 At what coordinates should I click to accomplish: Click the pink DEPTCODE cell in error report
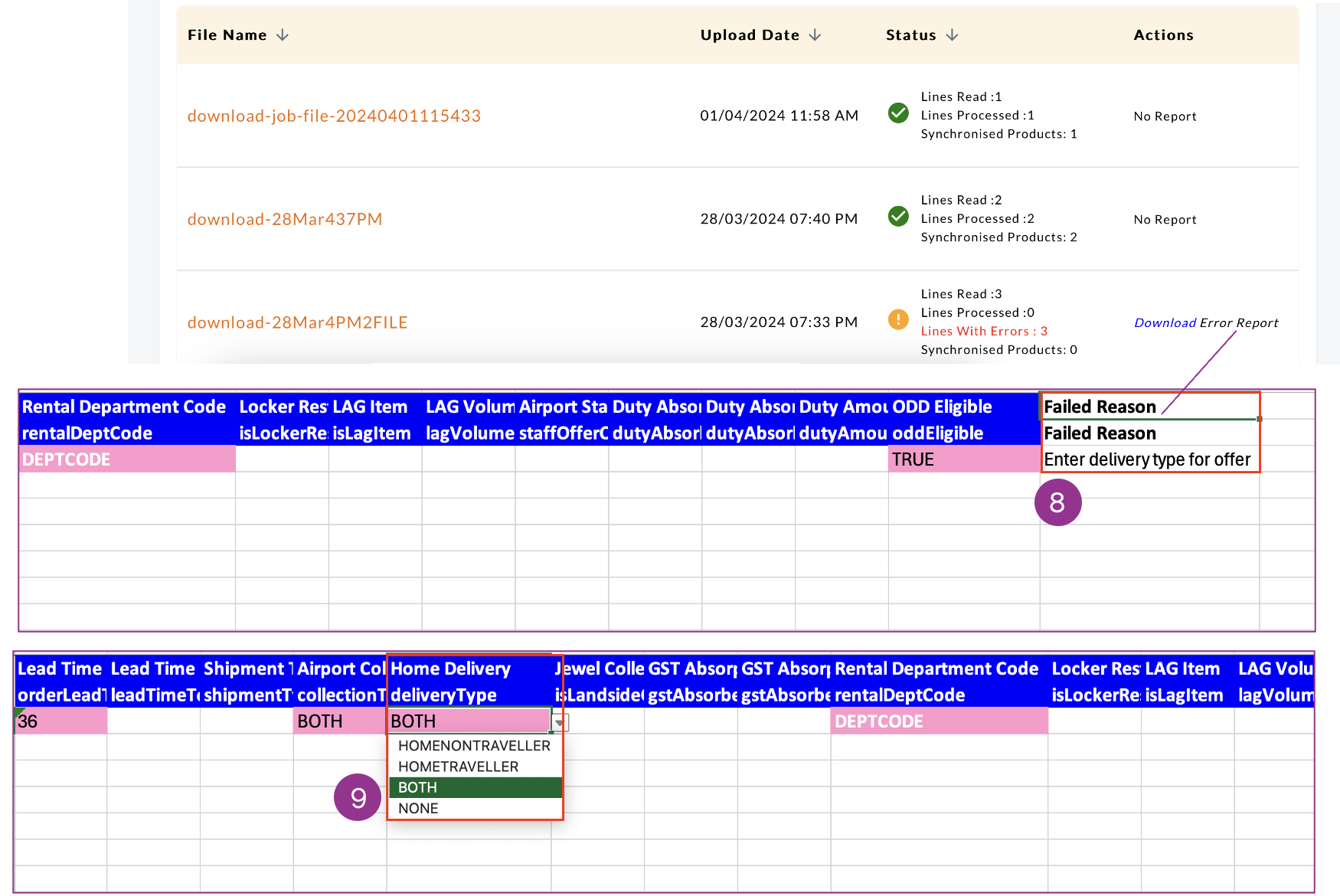coord(126,459)
